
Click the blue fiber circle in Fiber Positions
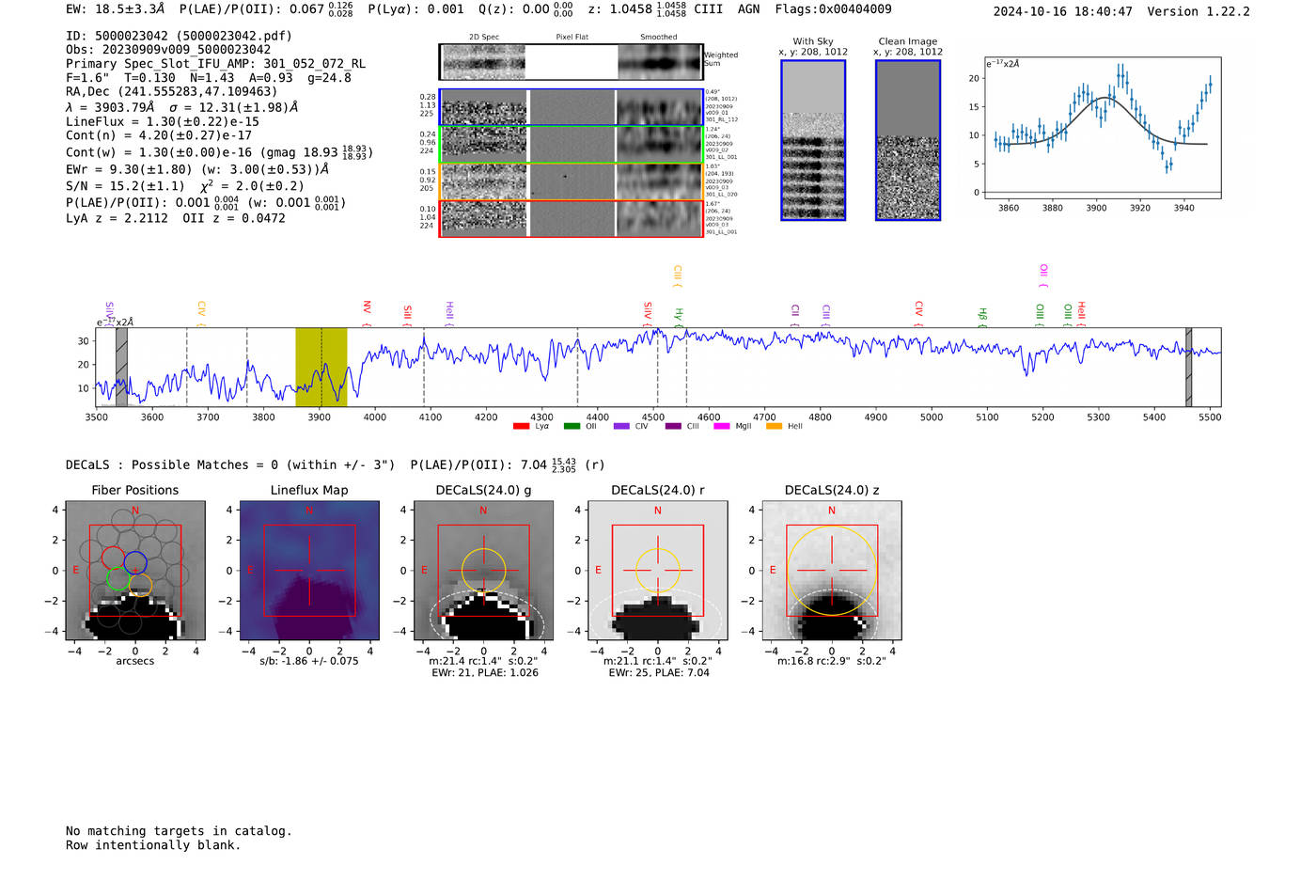135,563
